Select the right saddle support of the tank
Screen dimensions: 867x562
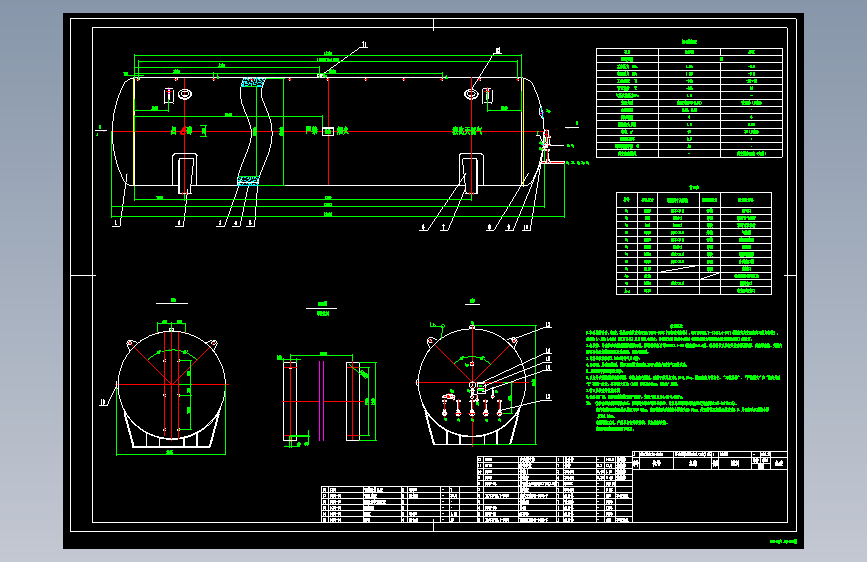click(471, 173)
